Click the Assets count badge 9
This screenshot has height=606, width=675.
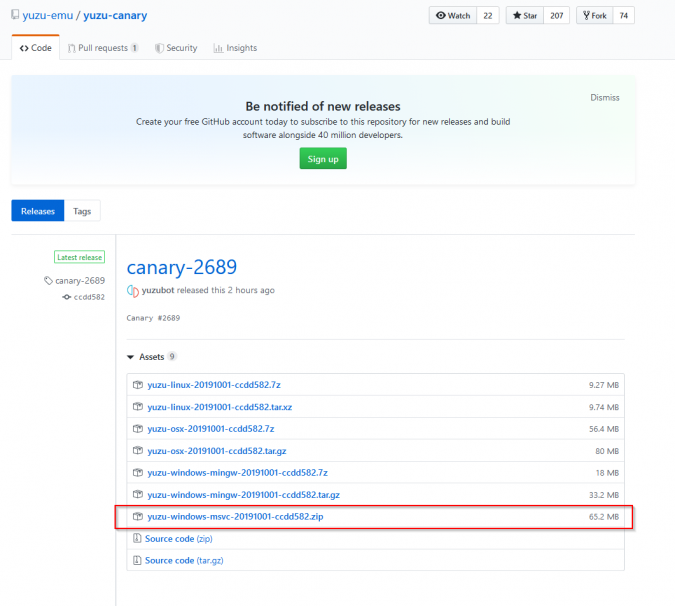point(172,356)
